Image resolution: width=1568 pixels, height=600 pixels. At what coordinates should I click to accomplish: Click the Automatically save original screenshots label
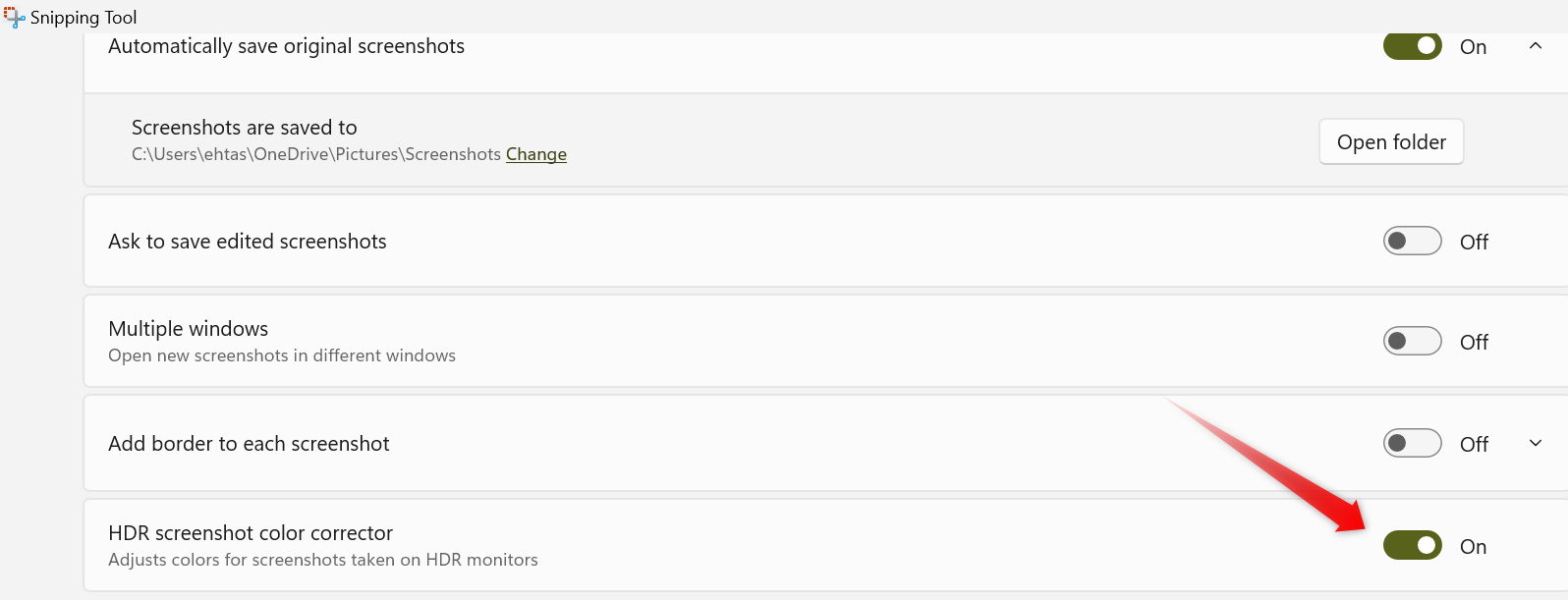click(x=286, y=46)
